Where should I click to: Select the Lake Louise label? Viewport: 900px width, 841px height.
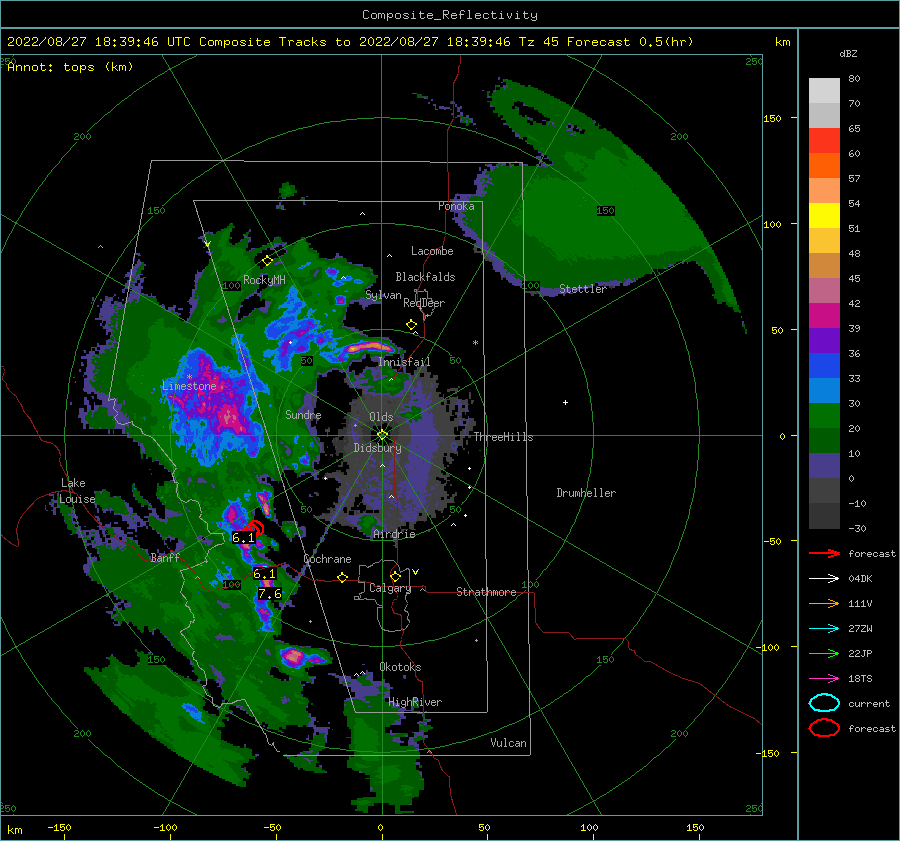coord(77,491)
